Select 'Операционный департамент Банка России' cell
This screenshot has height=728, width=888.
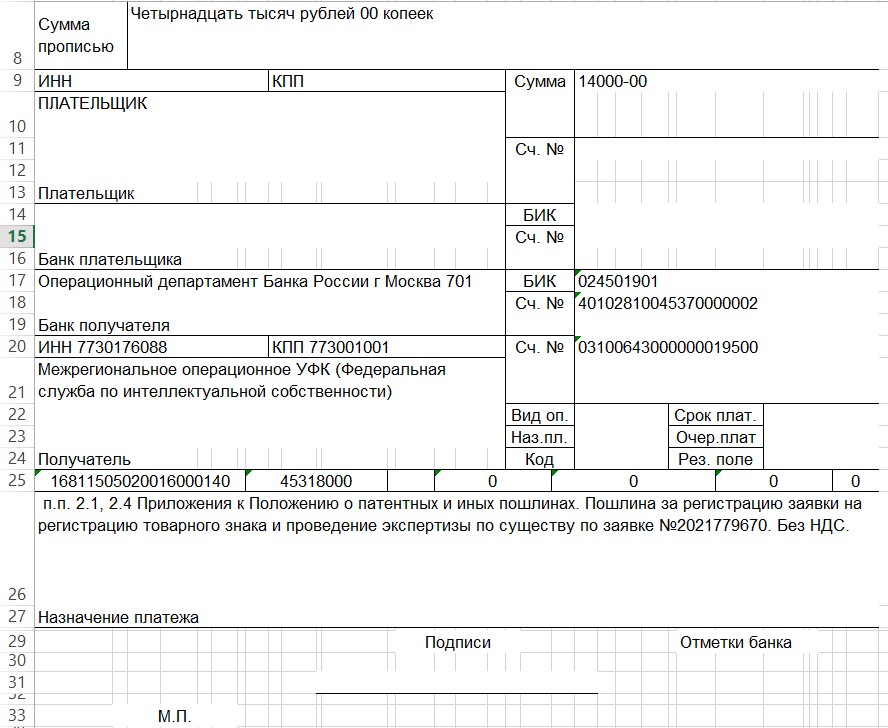point(270,281)
